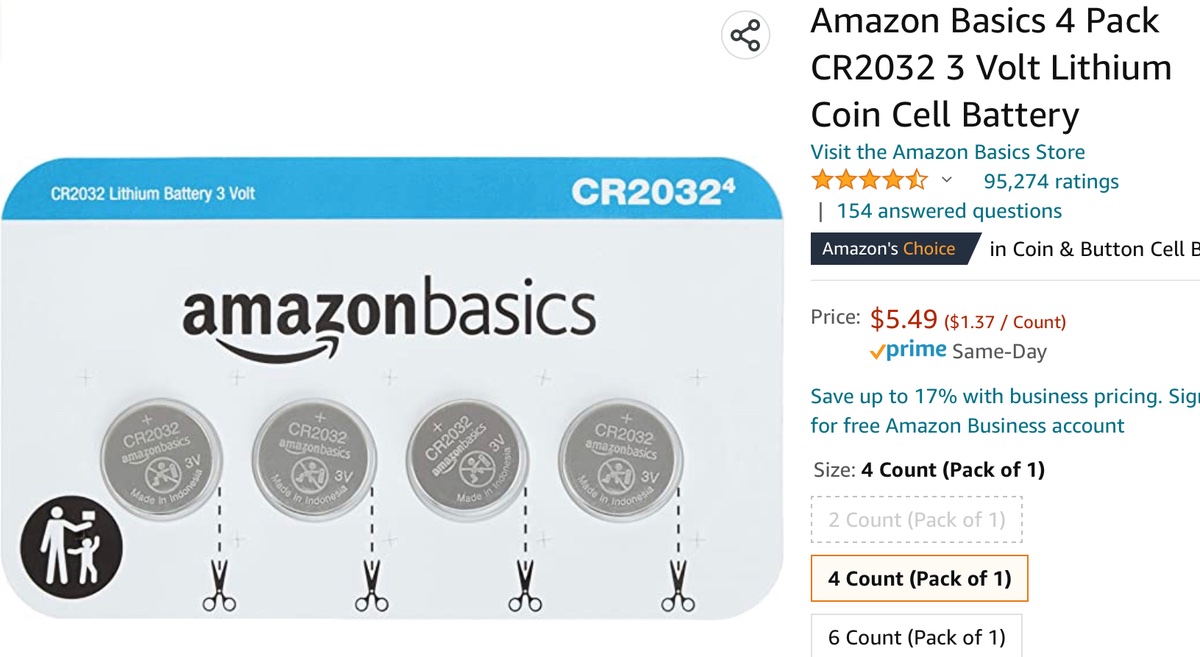Click the child safety warning icon
The width and height of the screenshot is (1200, 657).
(71, 548)
